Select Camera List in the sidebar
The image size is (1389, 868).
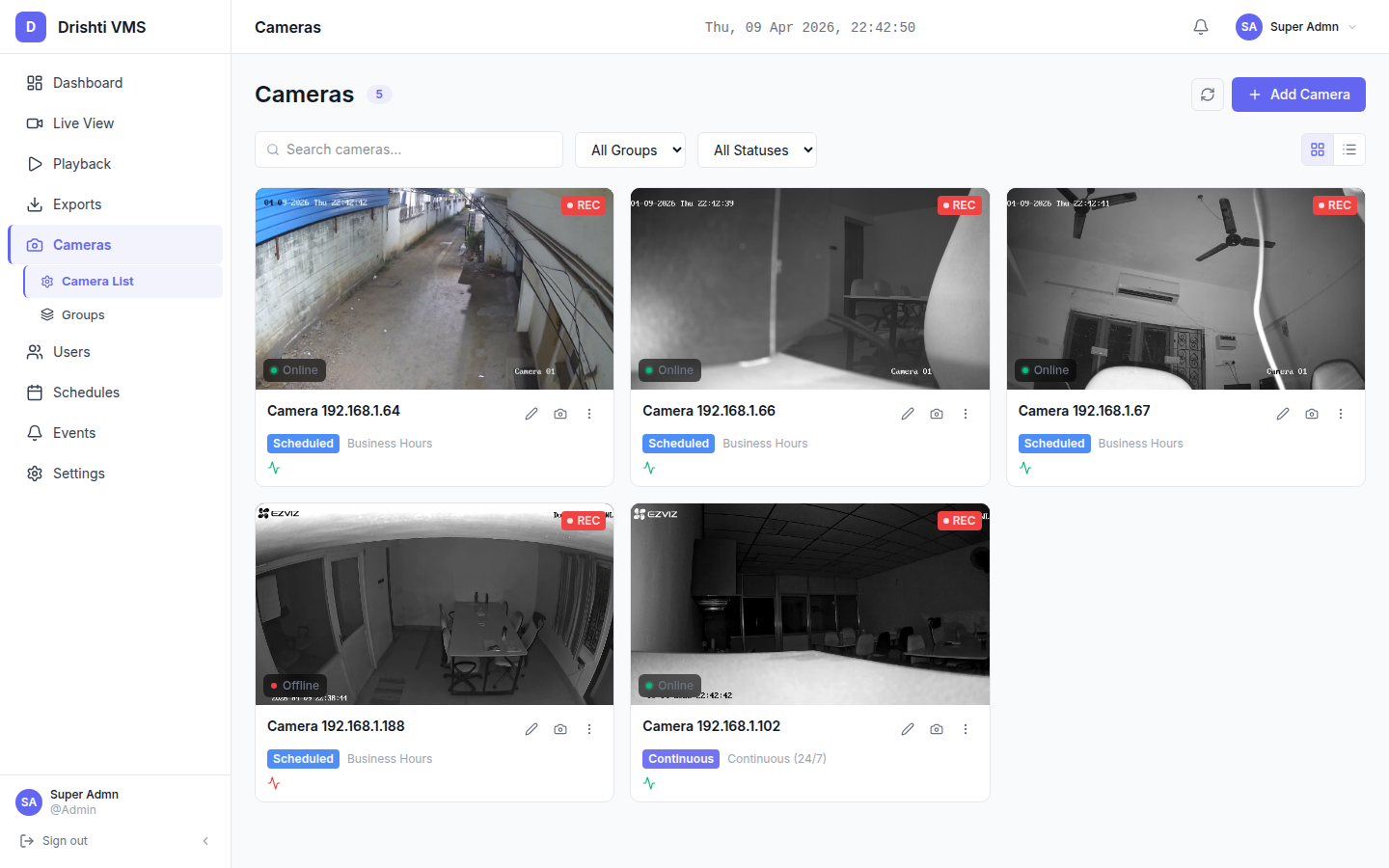(x=96, y=281)
